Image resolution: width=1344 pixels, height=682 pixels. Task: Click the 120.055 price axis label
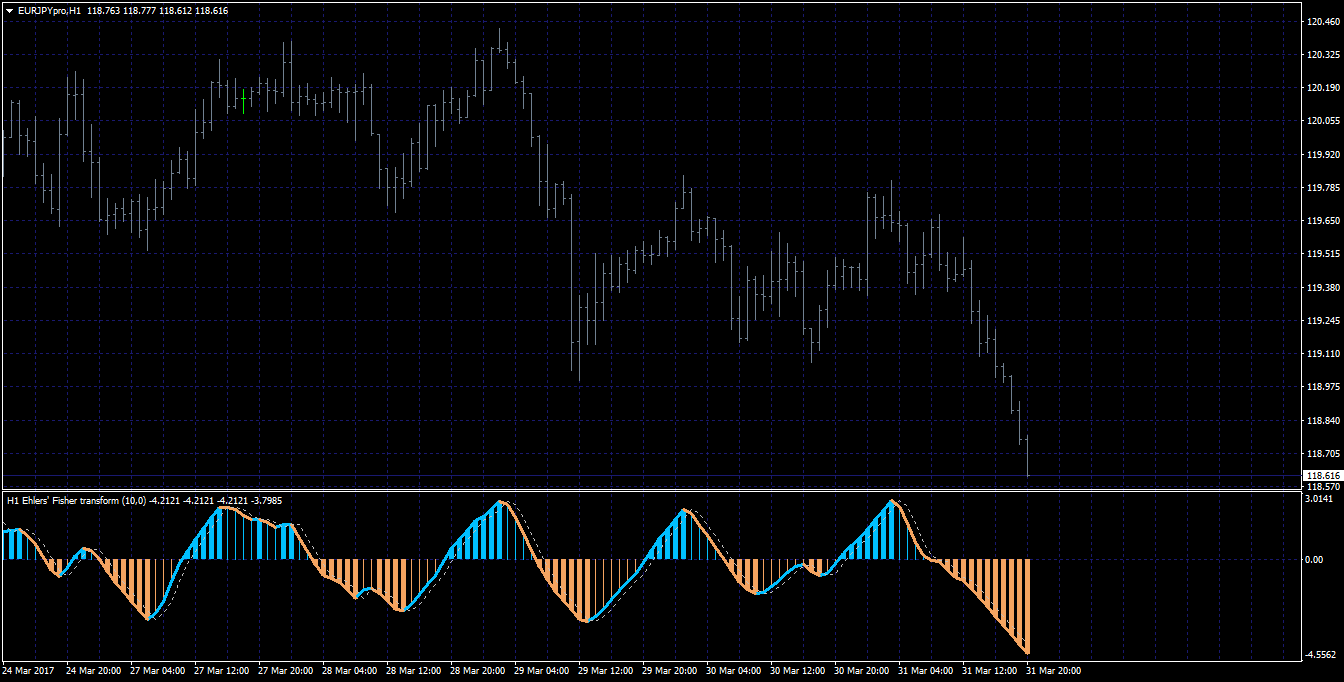1323,121
